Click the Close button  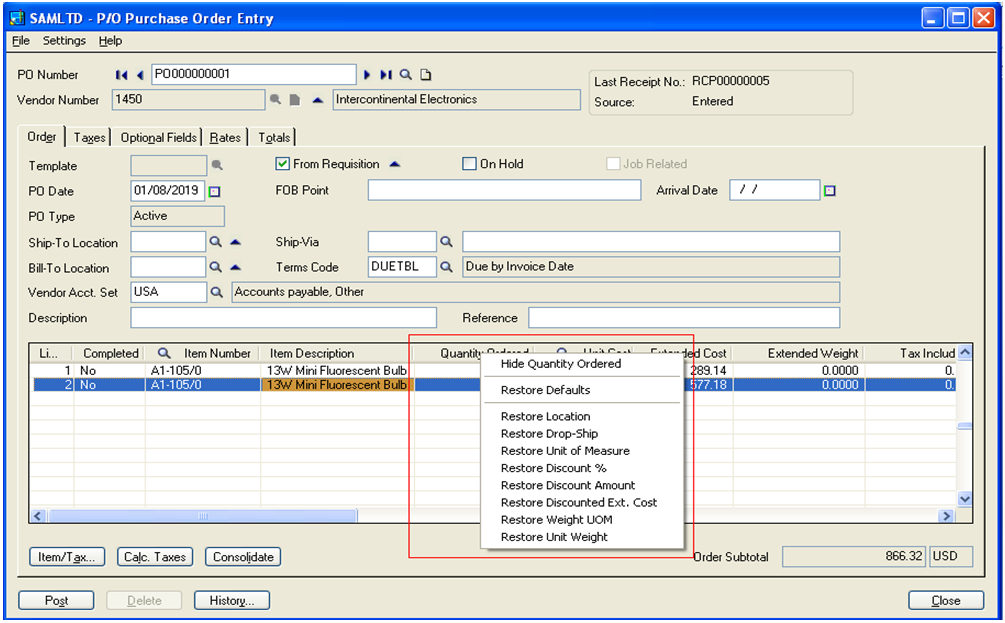tap(946, 601)
